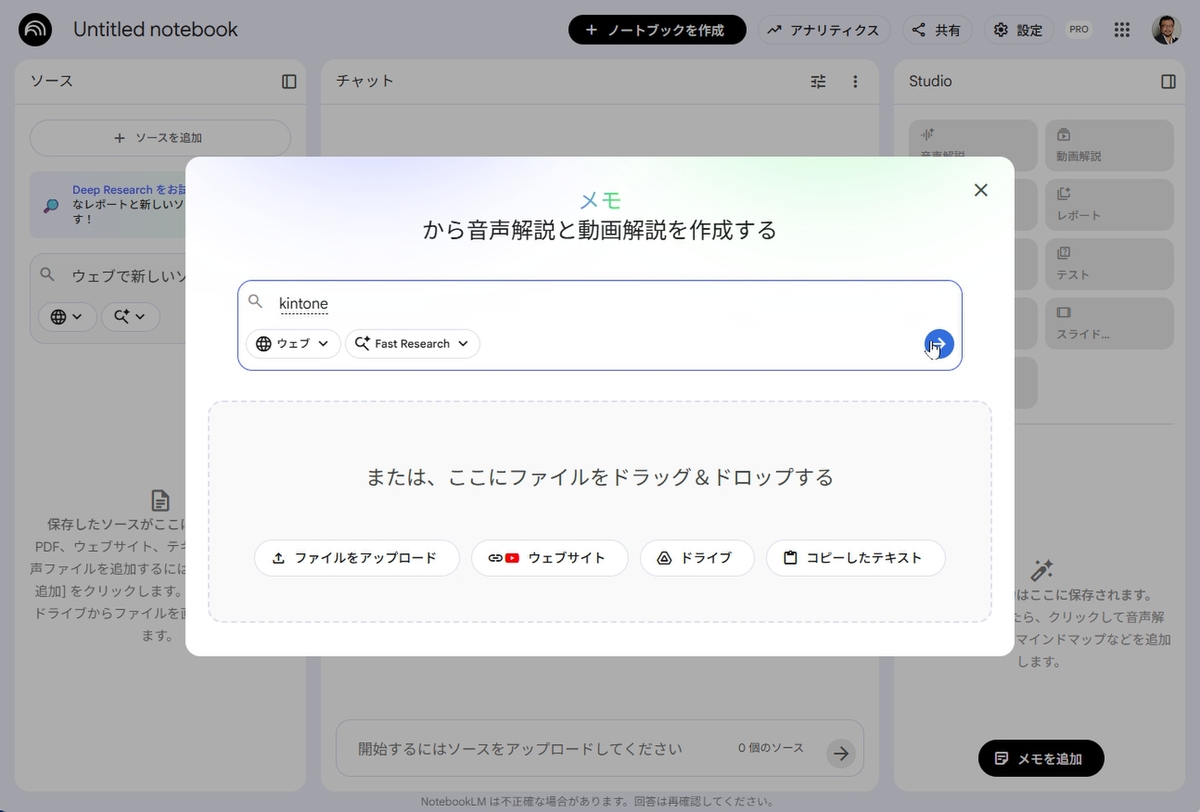Submit search with the blue arrow button
1200x812 pixels.
(939, 344)
